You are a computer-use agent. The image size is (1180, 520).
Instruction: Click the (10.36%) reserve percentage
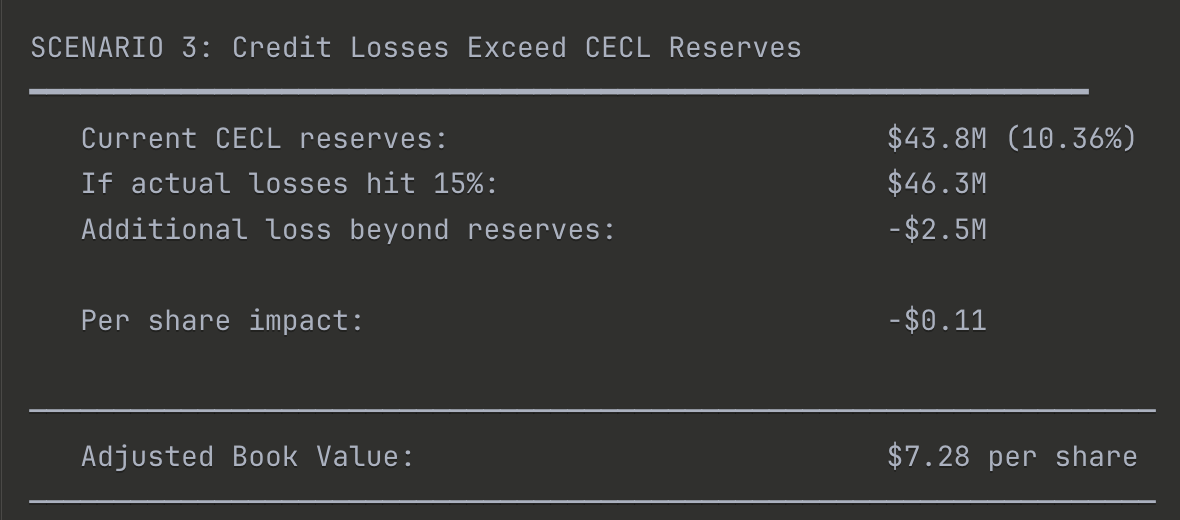coord(1070,138)
